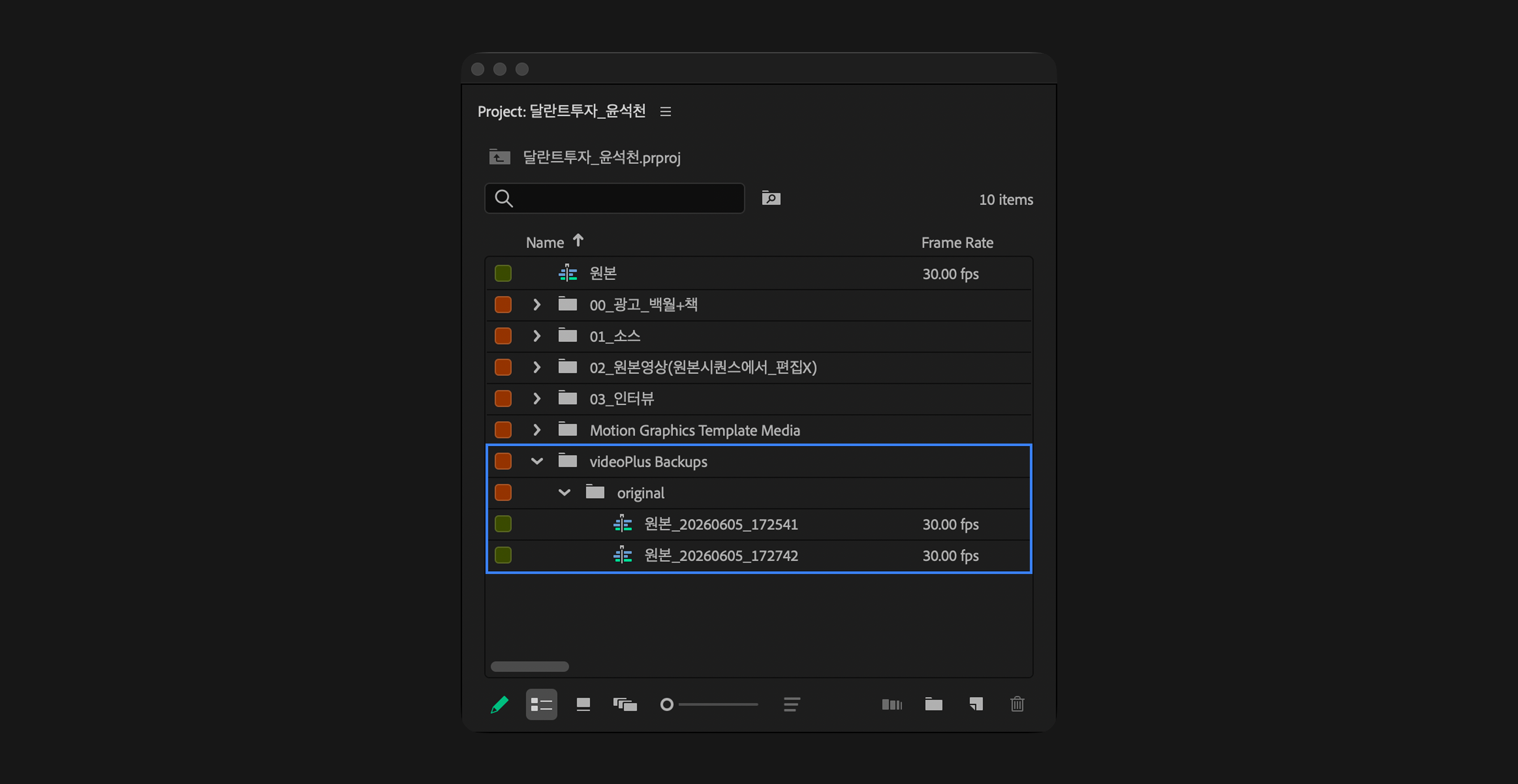Click label swatch of 02_원본영상 row
The image size is (1518, 784).
503,367
